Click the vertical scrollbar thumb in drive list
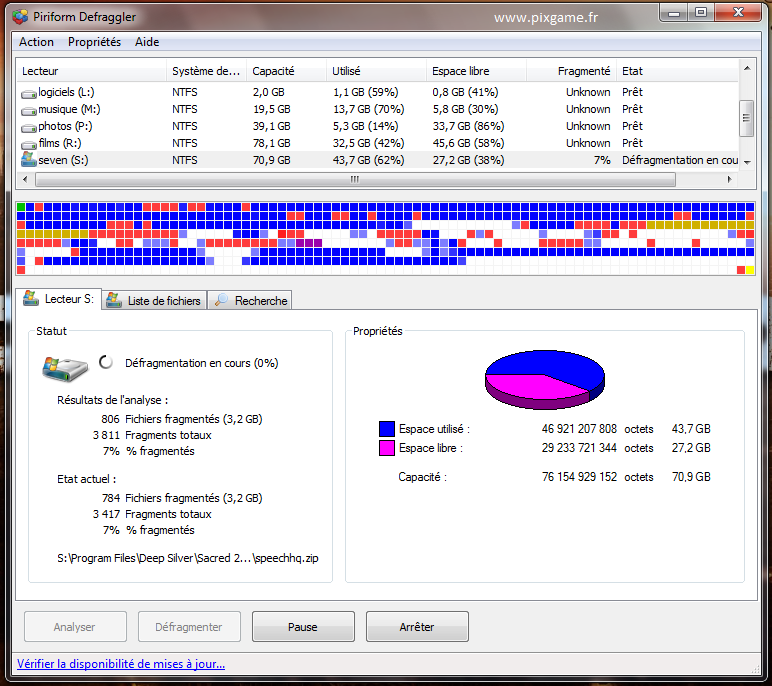This screenshot has width=772, height=686. pyautogui.click(x=747, y=118)
